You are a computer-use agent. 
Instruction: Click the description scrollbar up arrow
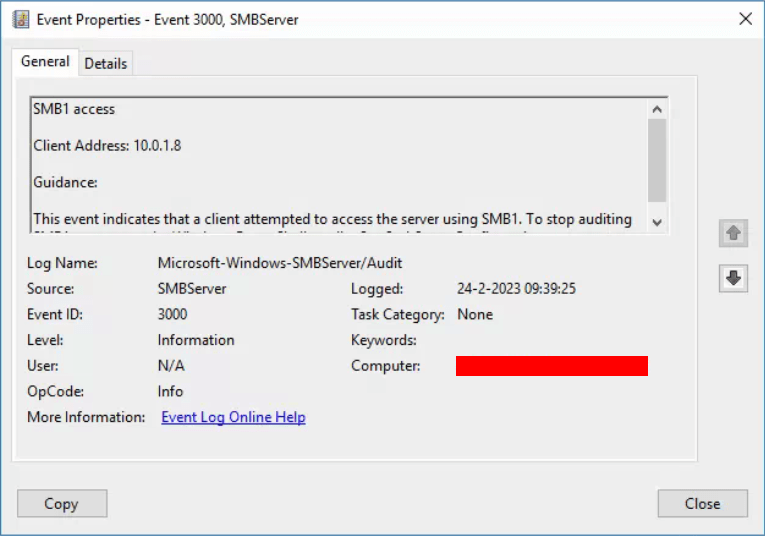point(657,108)
